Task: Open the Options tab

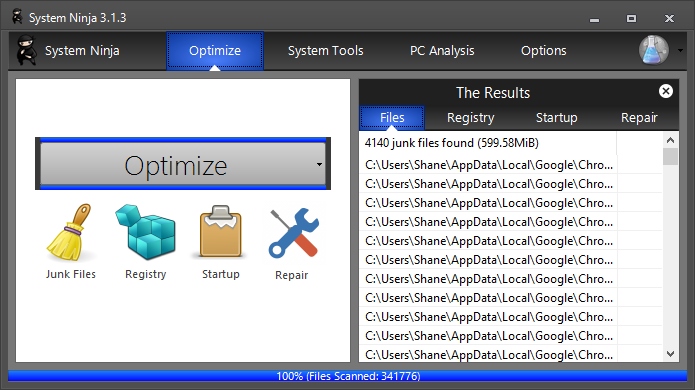Action: pyautogui.click(x=543, y=51)
